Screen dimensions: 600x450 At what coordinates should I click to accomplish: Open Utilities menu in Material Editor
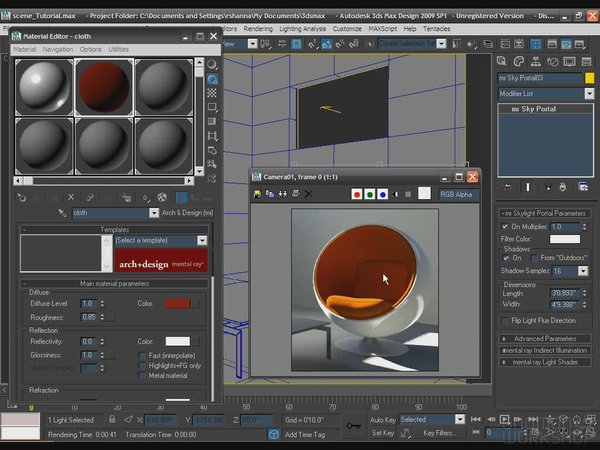tap(118, 49)
